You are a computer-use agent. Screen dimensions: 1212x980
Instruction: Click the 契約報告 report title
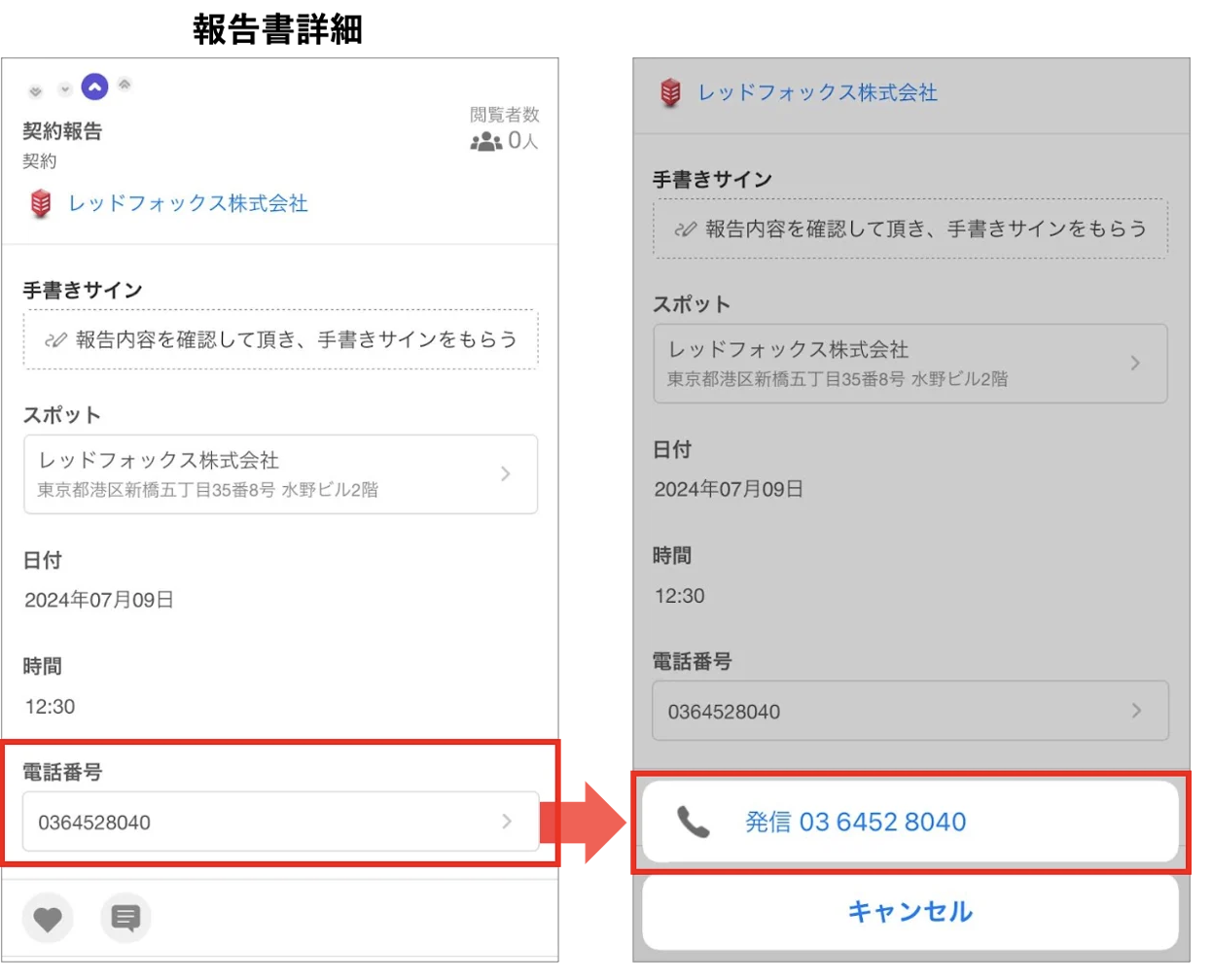(x=63, y=131)
